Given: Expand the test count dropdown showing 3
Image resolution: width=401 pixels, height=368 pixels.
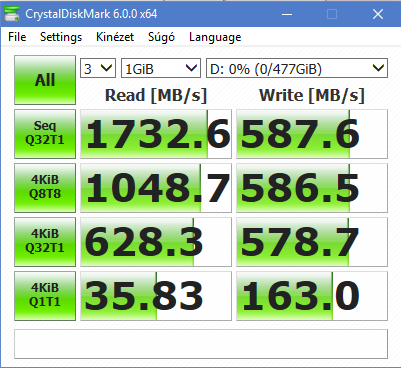Looking at the screenshot, I should click(x=98, y=68).
